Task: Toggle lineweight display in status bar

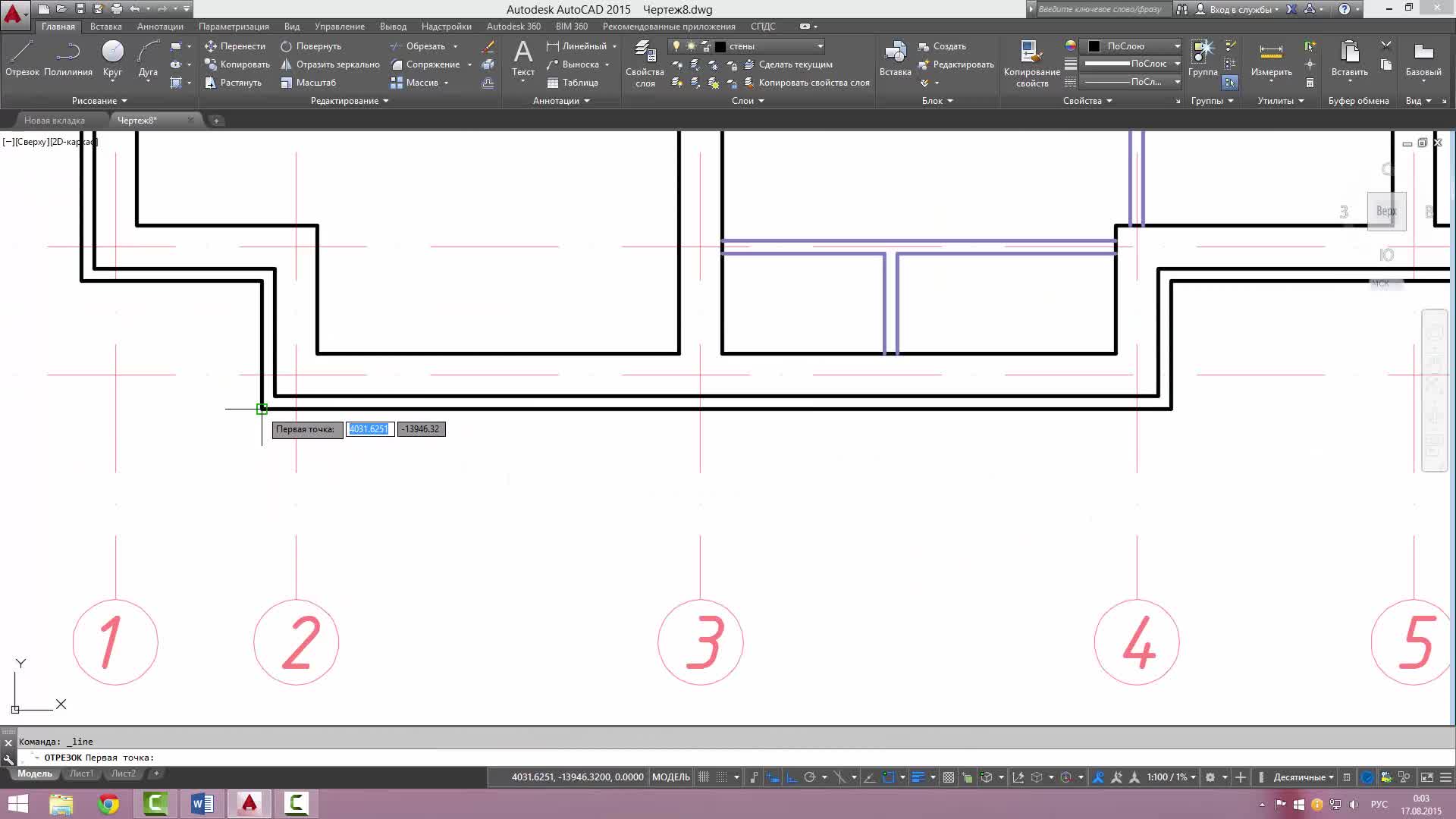Action: [918, 777]
